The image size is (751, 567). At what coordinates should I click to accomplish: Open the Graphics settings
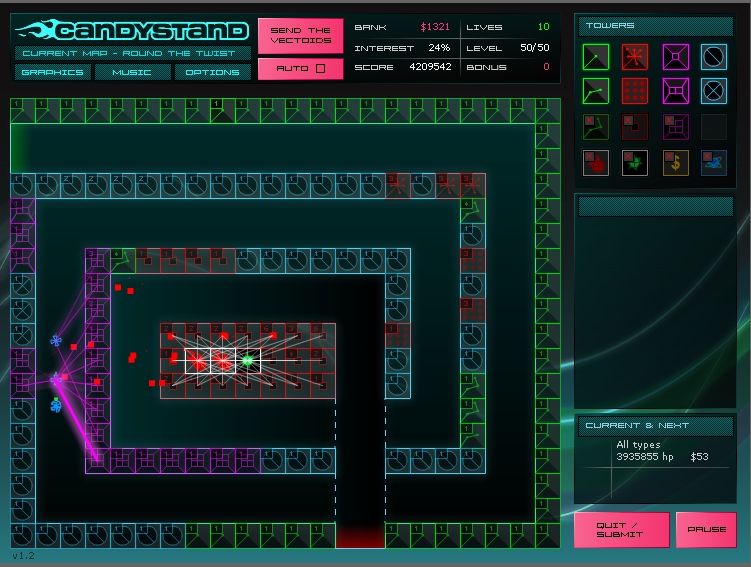(53, 72)
